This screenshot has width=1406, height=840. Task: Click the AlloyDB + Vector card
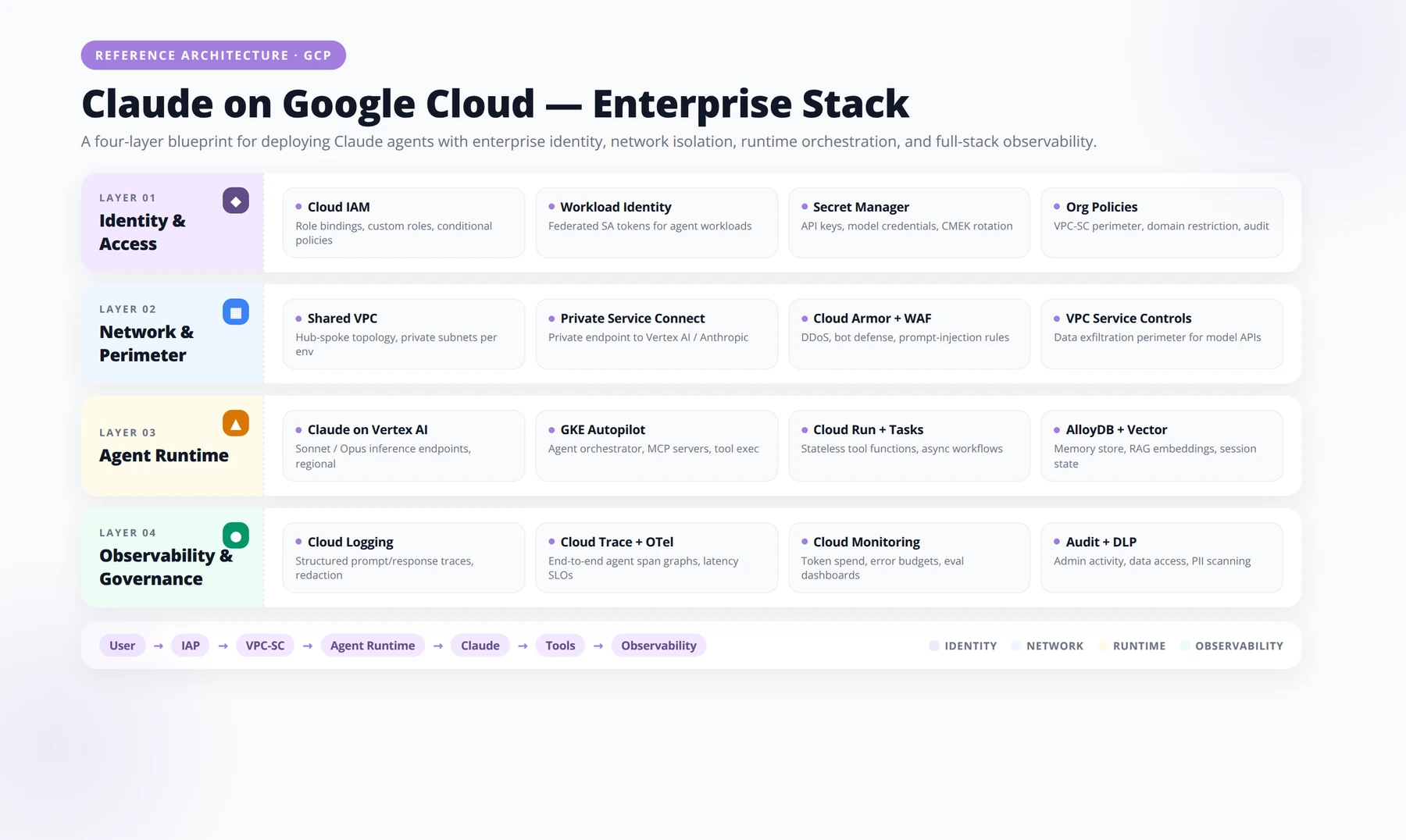tap(1162, 446)
